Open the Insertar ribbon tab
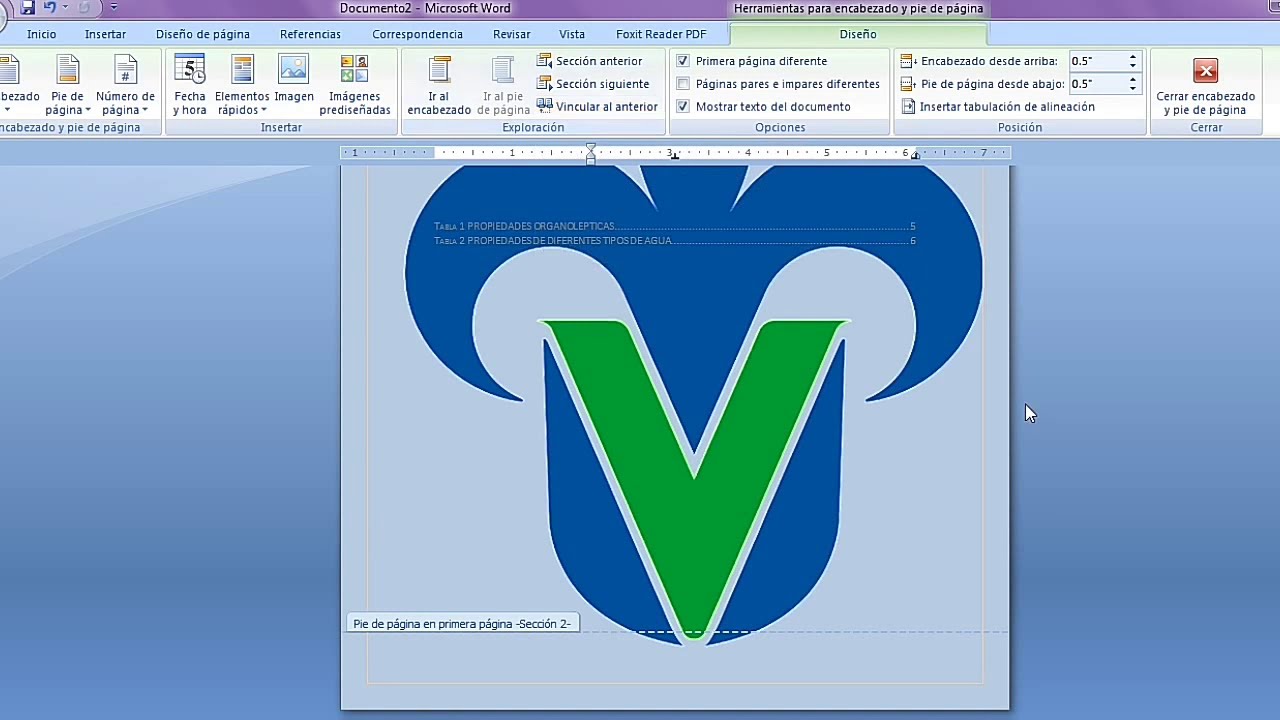 106,34
